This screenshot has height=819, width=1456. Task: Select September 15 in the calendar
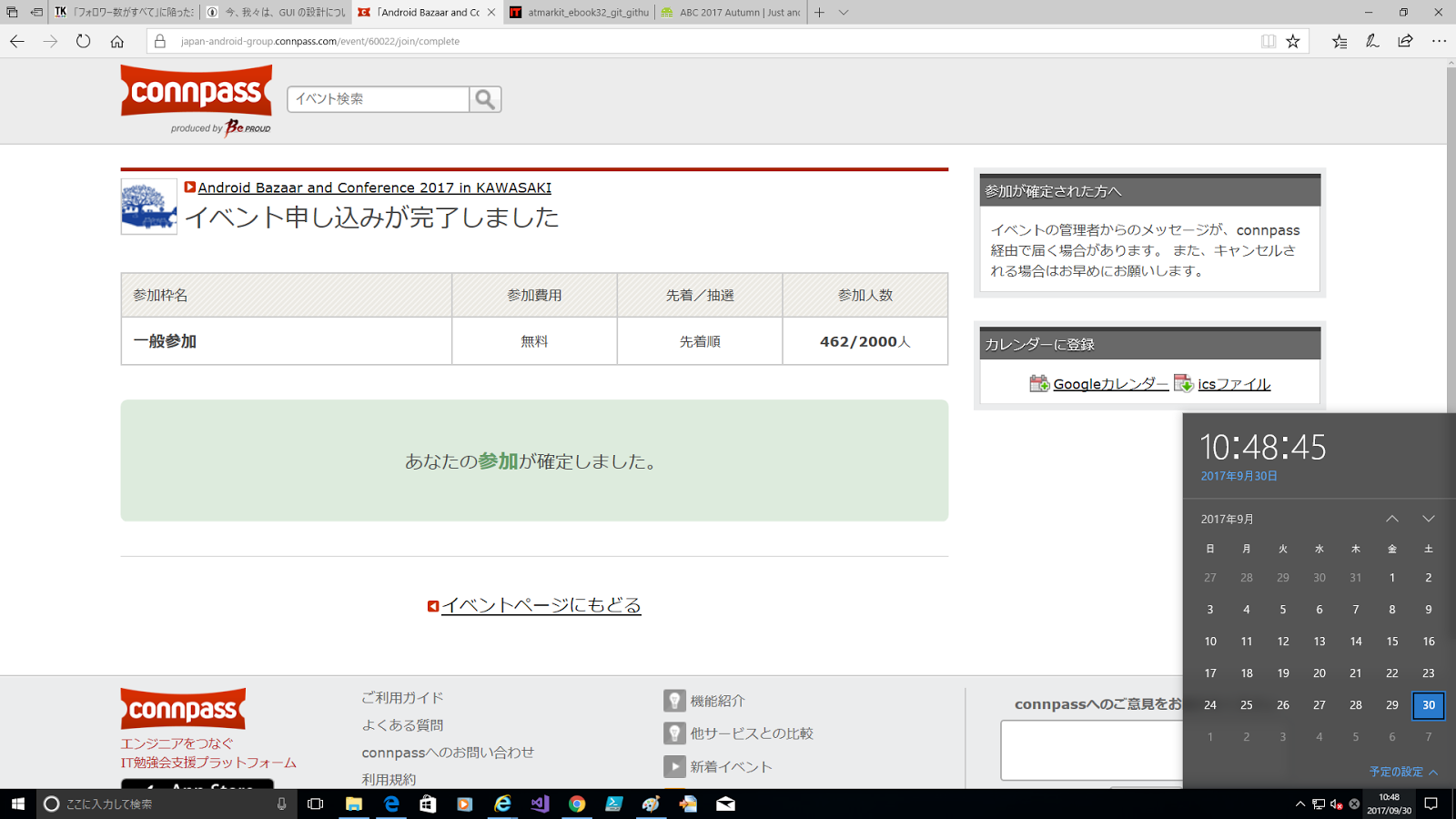click(x=1392, y=642)
